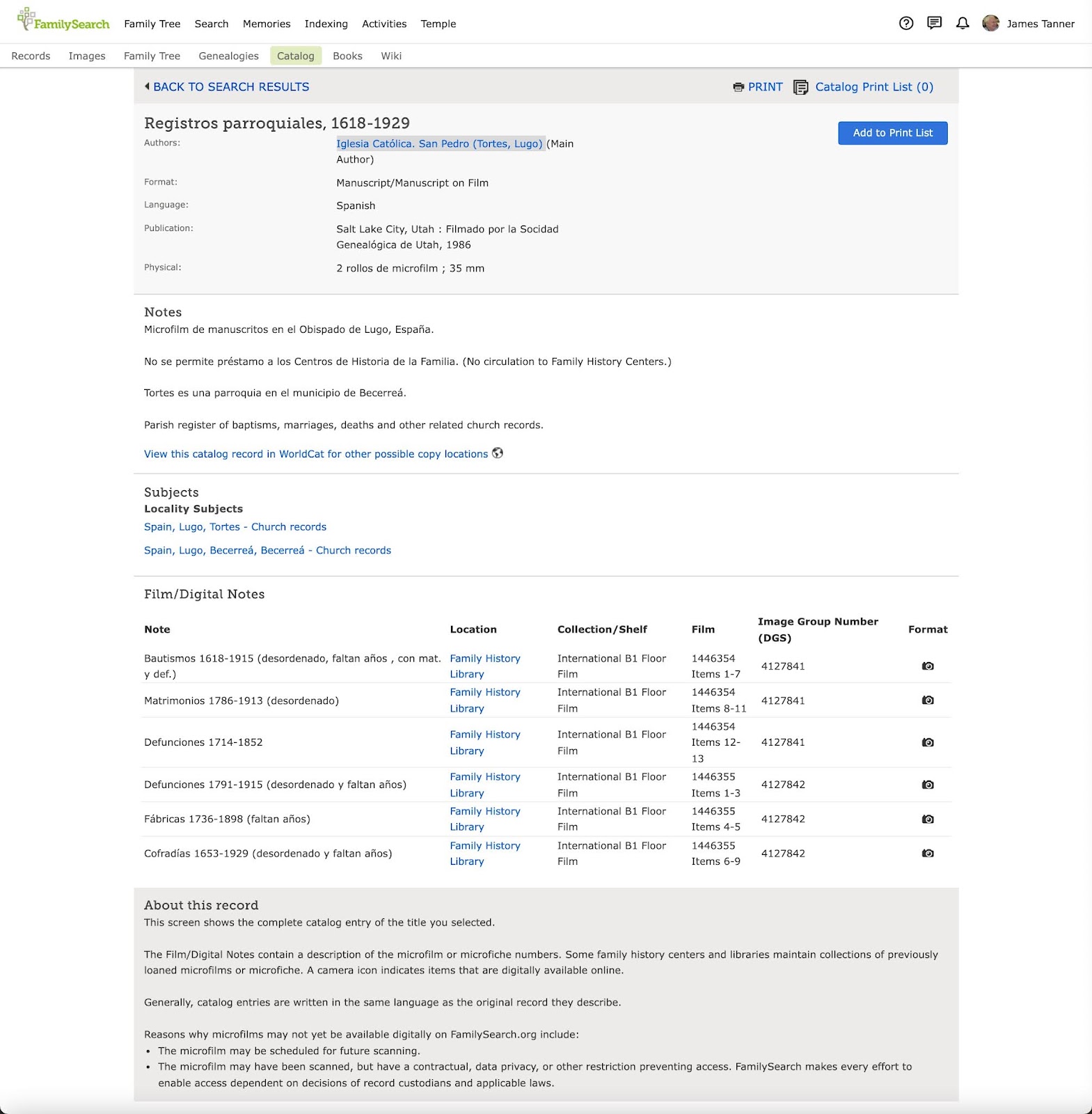Click camera icon for Fábricas 1736-1898 row
Screen dimensions: 1092x1114
tap(928, 819)
